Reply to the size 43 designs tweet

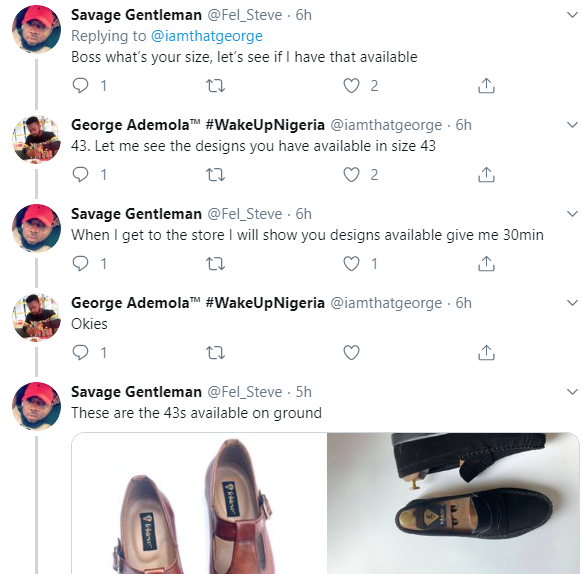pos(80,175)
